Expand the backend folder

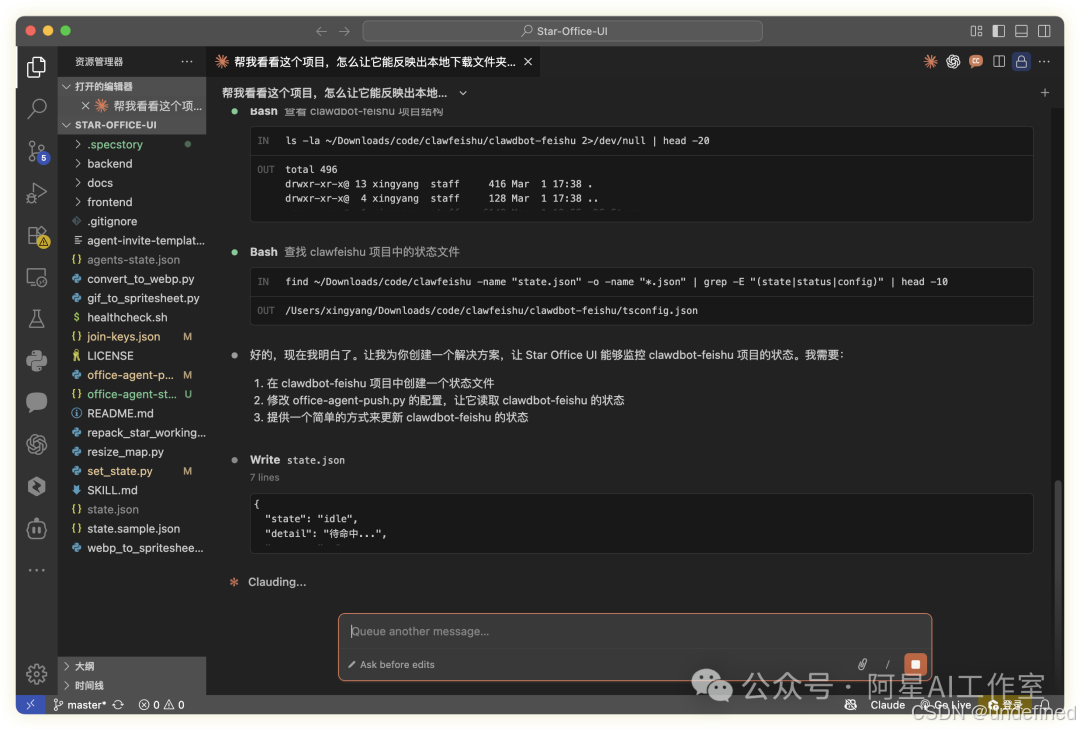pyautogui.click(x=132, y=163)
